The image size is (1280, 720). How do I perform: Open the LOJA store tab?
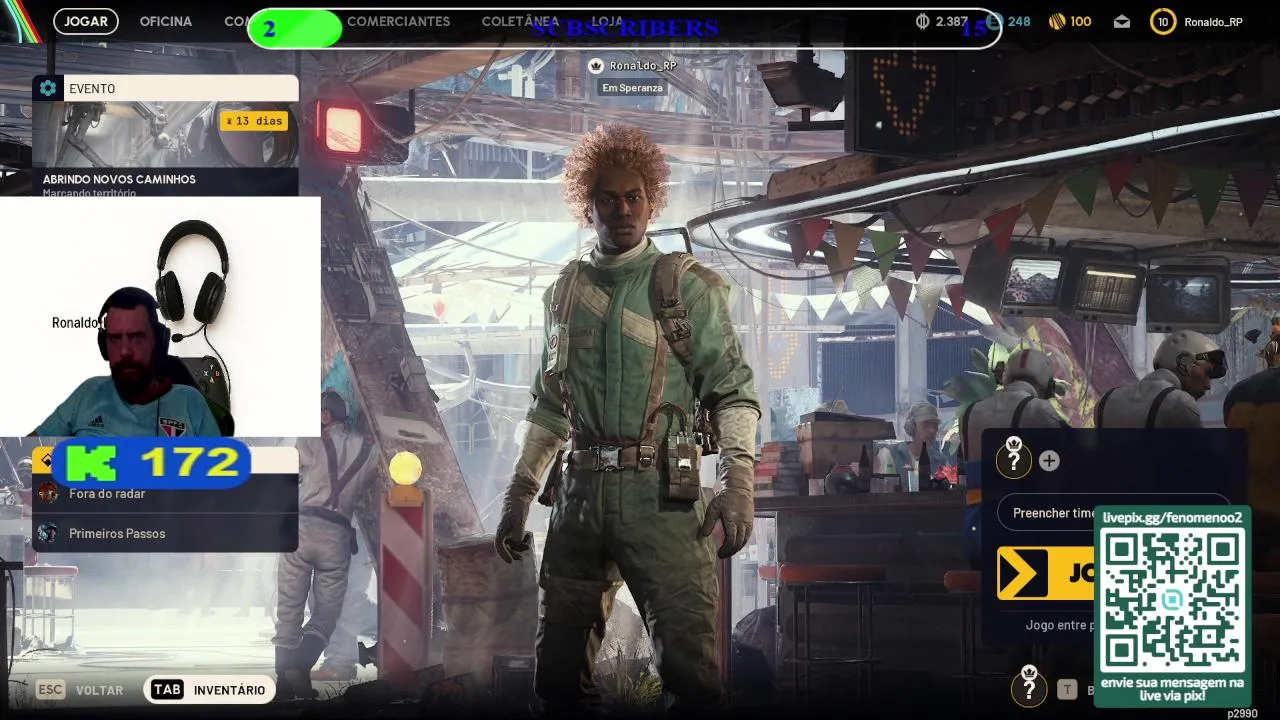(607, 21)
